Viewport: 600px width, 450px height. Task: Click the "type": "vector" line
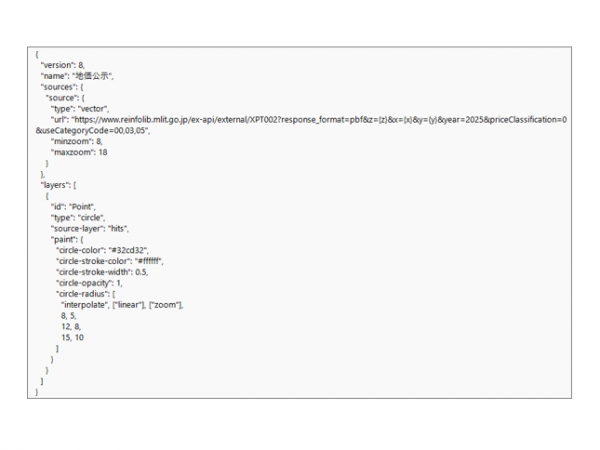[x=80, y=109]
